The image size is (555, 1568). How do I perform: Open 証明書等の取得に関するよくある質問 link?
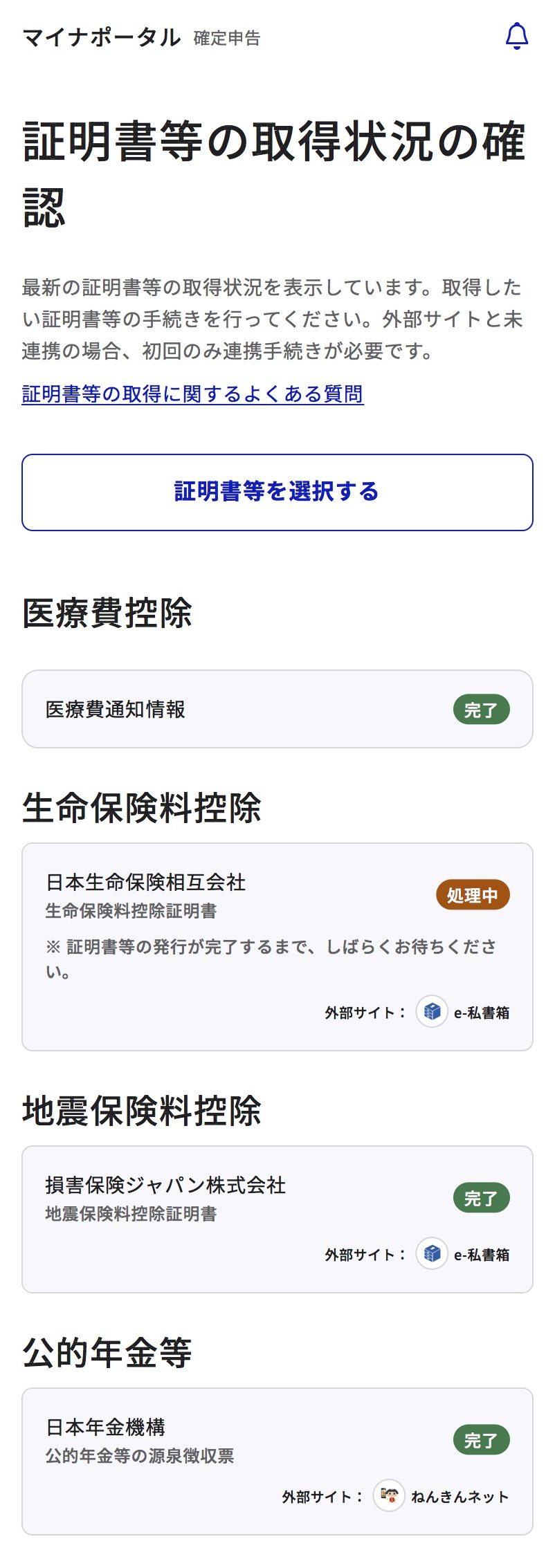pyautogui.click(x=192, y=394)
